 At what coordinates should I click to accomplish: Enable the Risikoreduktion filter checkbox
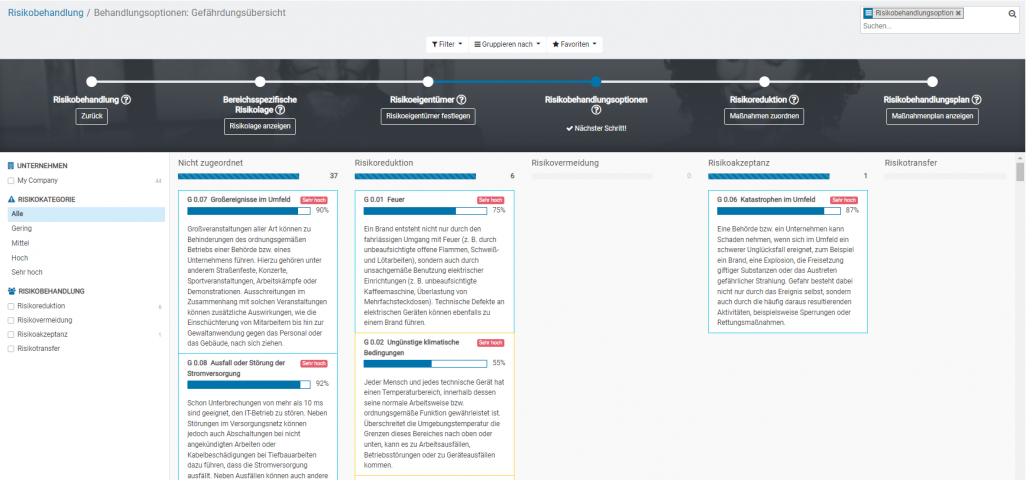tap(10, 306)
